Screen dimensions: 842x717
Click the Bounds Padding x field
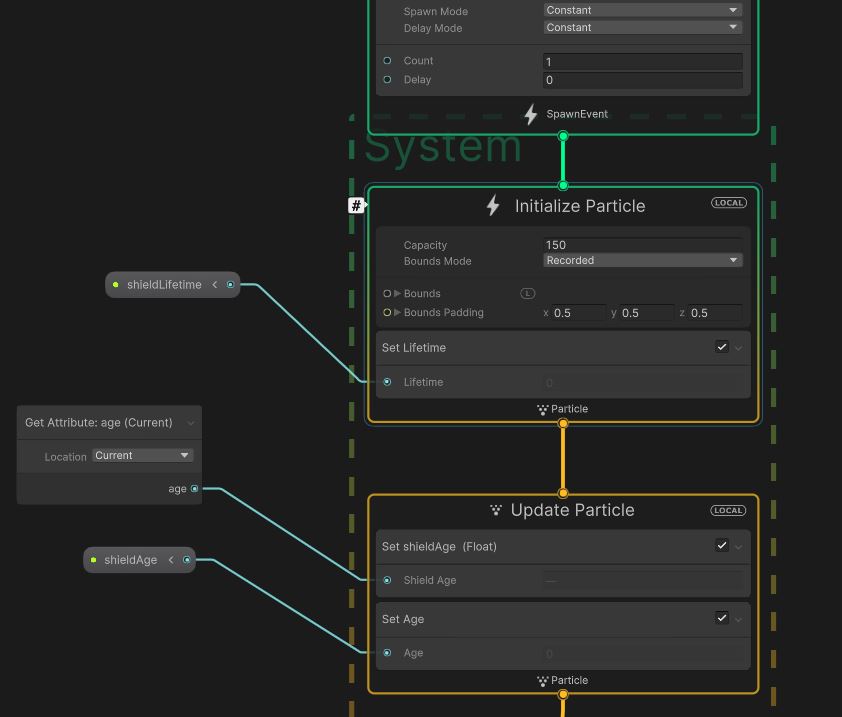tap(578, 313)
